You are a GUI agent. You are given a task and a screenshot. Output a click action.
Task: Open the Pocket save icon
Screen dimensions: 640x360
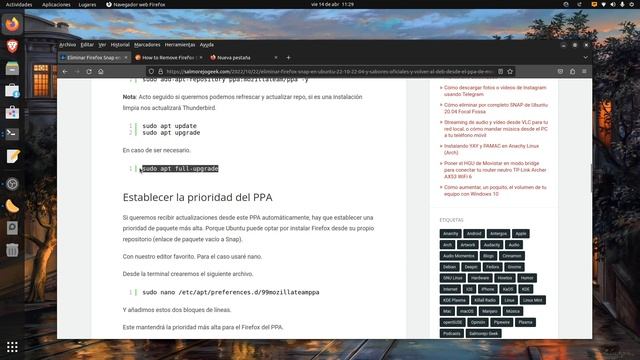(560, 71)
